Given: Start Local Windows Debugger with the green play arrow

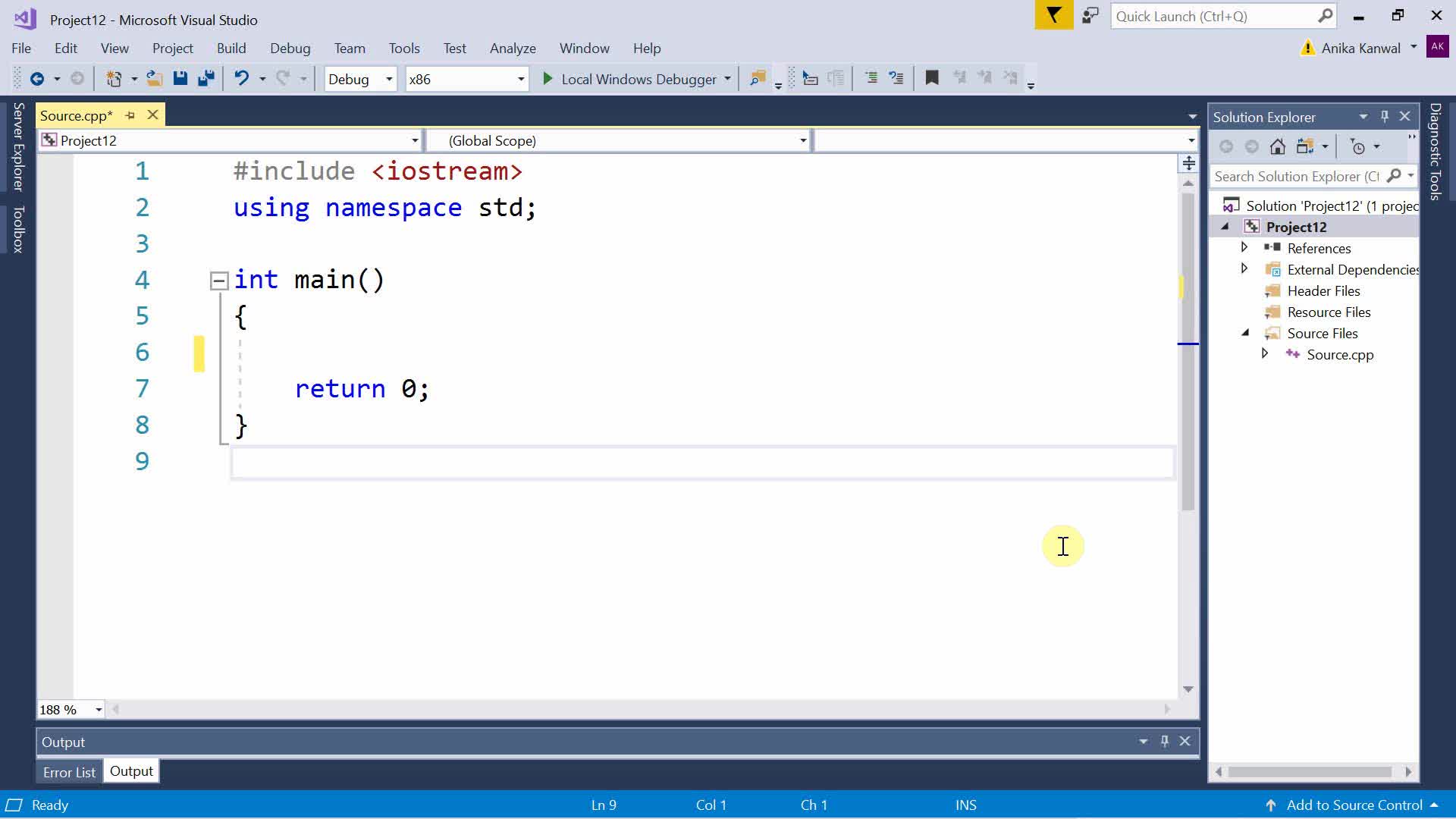Looking at the screenshot, I should click(548, 79).
